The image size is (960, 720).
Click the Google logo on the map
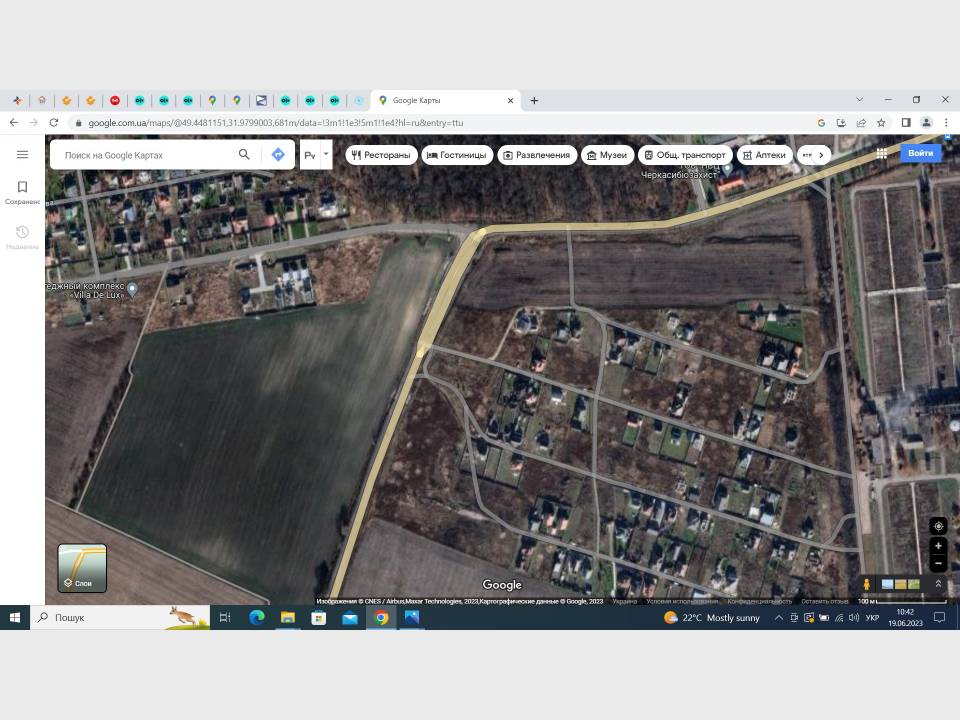[x=502, y=585]
